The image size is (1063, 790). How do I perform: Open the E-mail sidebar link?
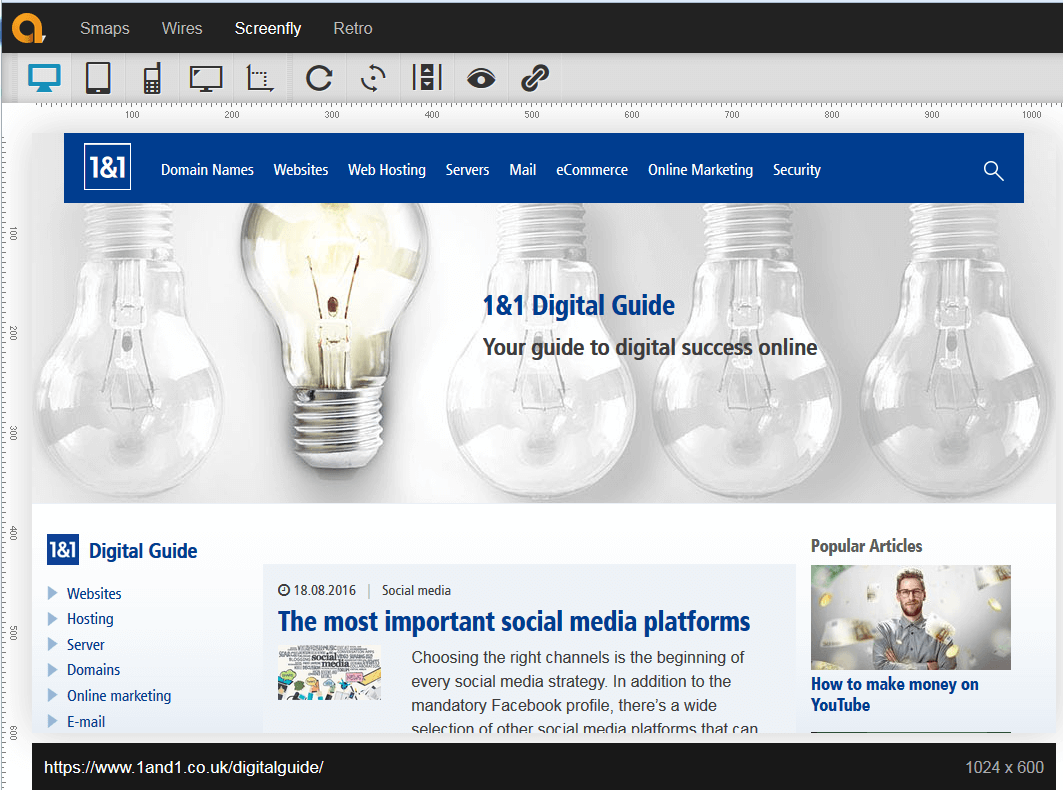tap(86, 722)
